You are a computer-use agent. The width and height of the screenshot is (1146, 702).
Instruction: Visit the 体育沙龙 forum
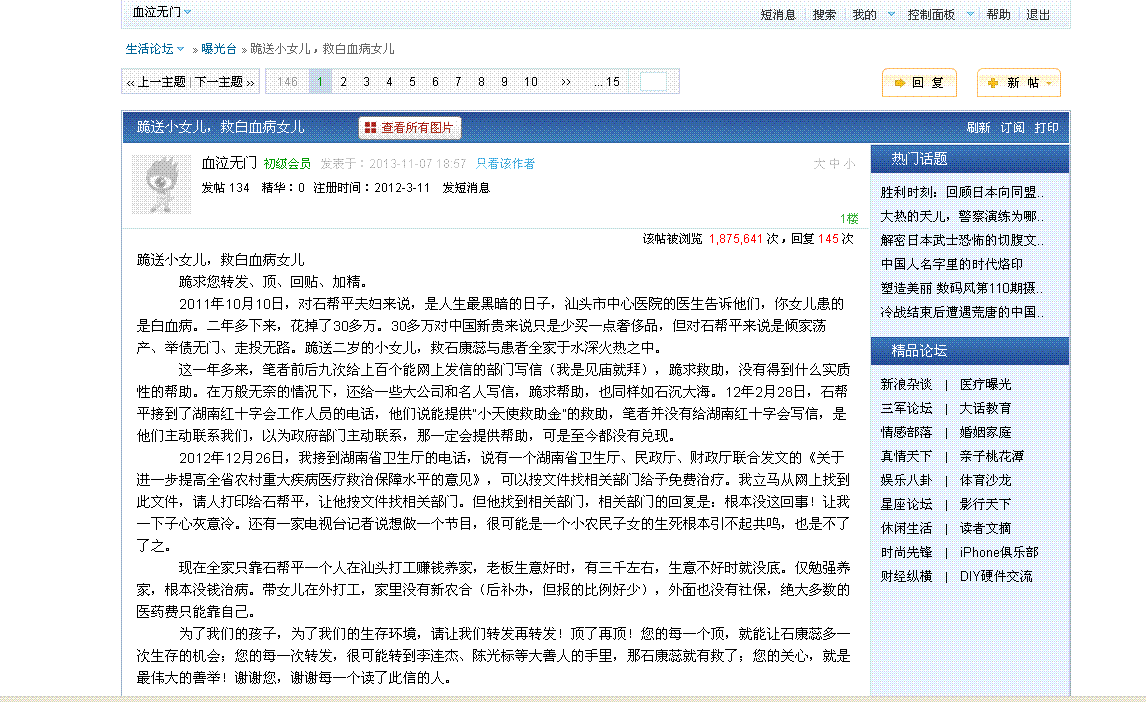click(x=985, y=481)
